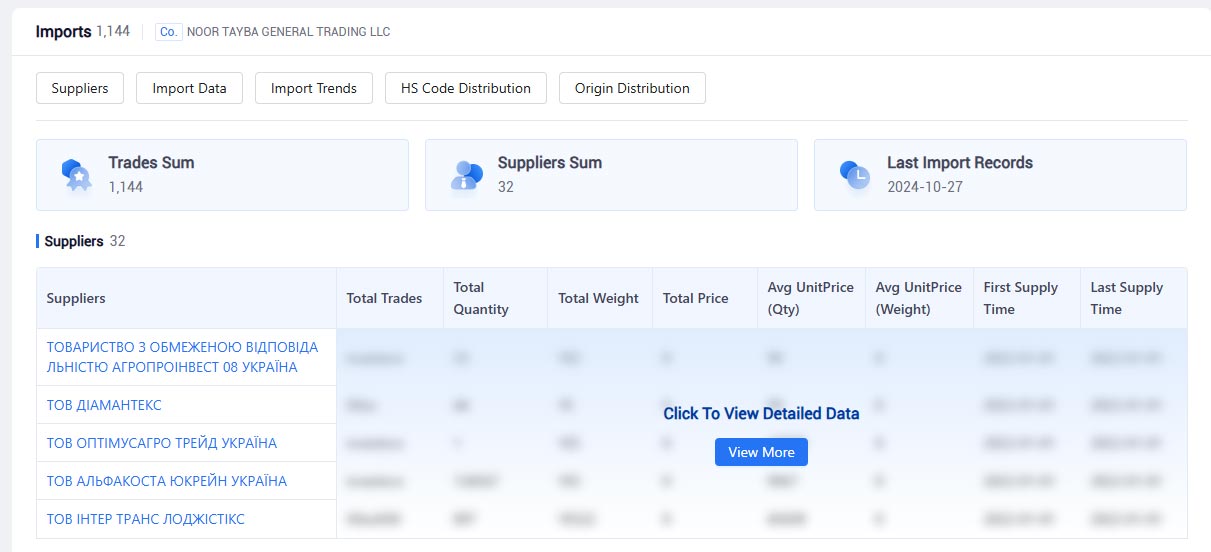The image size is (1211, 552).
Task: Click the View More button
Action: pos(761,452)
